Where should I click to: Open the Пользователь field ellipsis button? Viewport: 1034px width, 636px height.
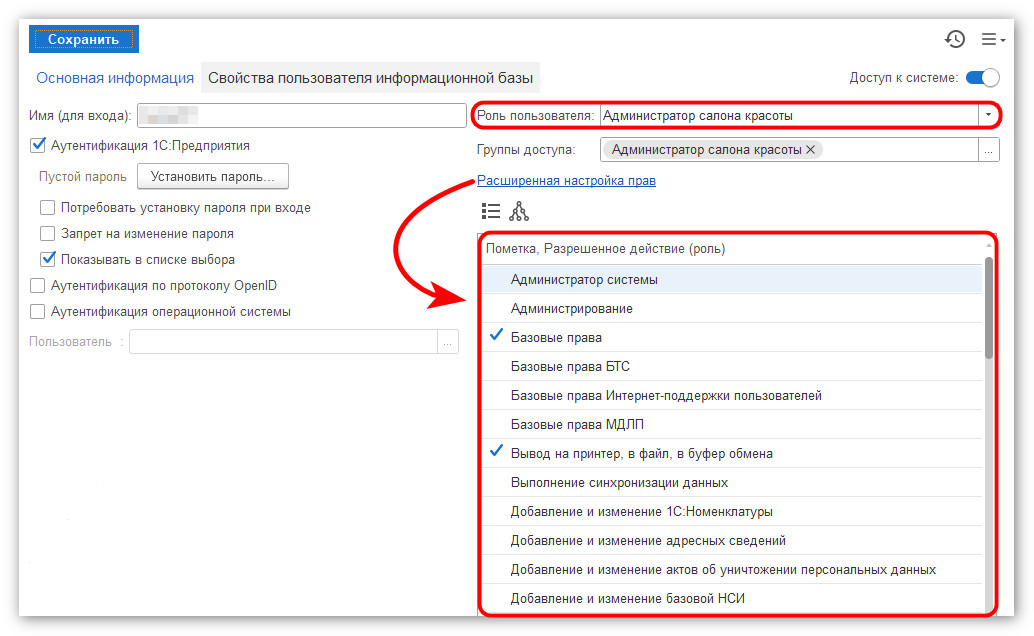448,342
